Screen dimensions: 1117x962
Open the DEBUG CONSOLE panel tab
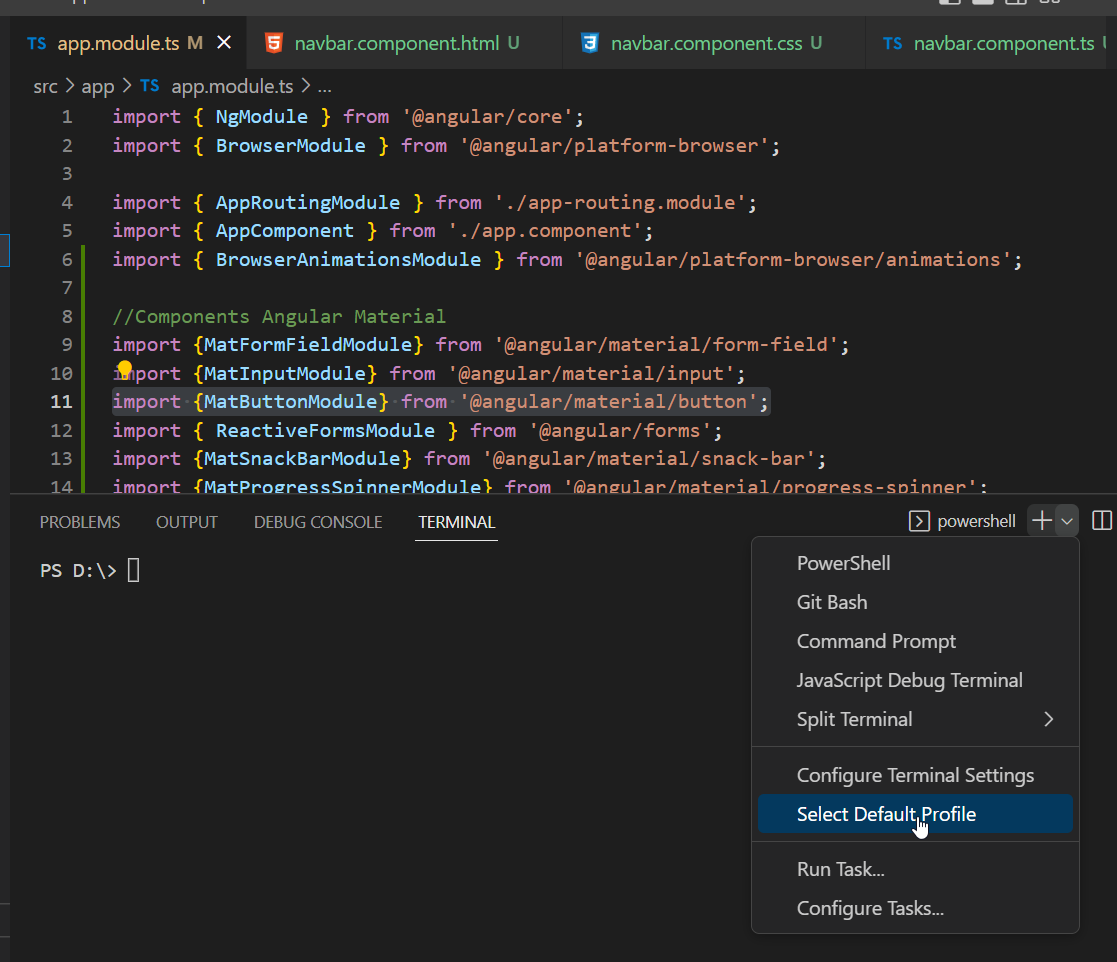(x=318, y=522)
